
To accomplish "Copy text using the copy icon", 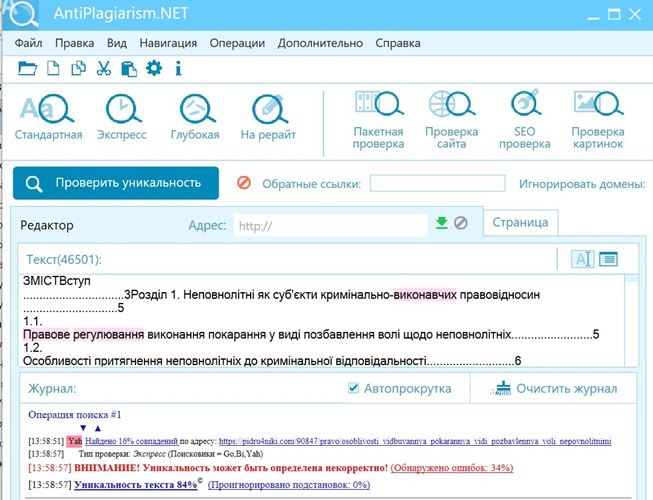I will tap(78, 68).
